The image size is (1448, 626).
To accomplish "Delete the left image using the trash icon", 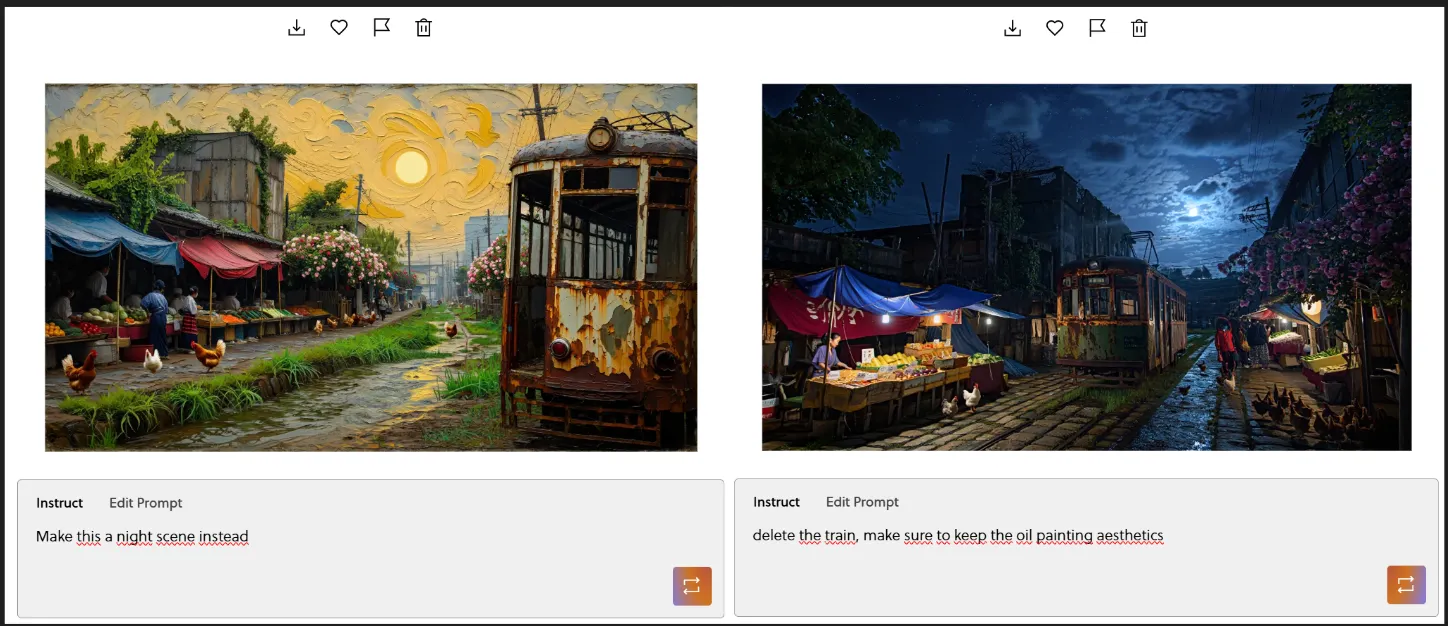I will (424, 28).
